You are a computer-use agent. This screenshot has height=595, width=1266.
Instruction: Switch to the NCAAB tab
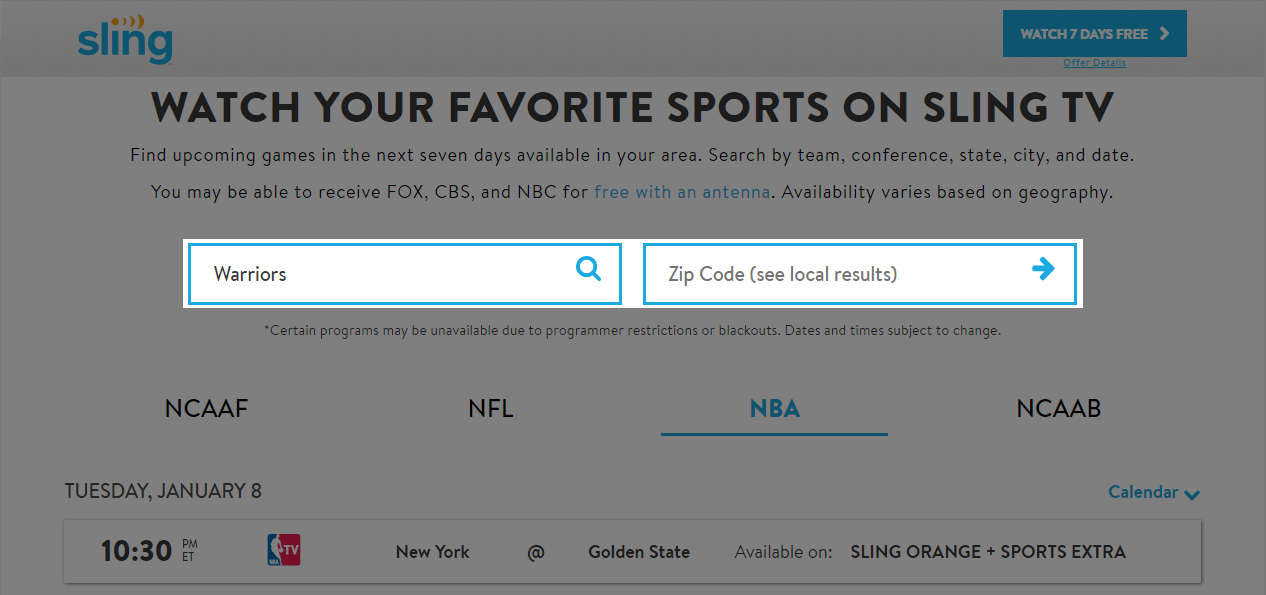(x=1059, y=408)
